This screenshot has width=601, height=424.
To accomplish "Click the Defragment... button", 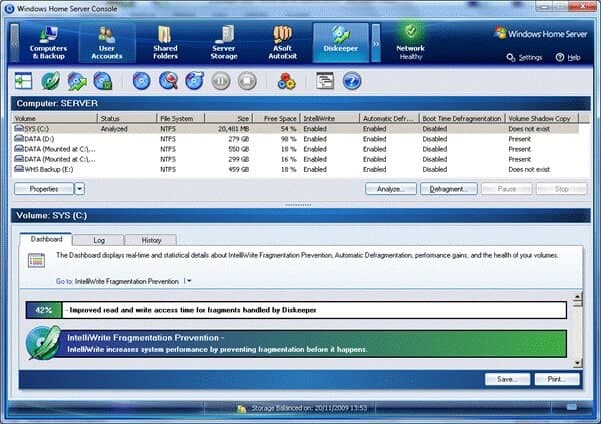I will pos(448,188).
